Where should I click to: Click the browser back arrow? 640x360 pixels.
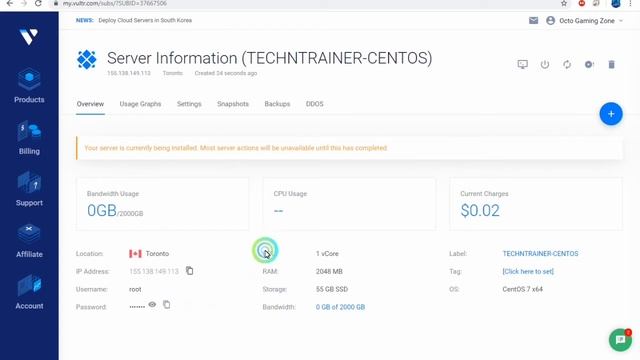click(x=9, y=3)
